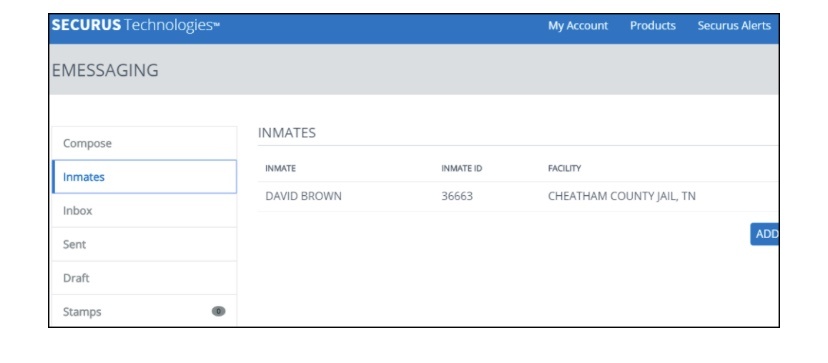Image resolution: width=828 pixels, height=363 pixels.
Task: Open the Stamps section
Action: 144,311
